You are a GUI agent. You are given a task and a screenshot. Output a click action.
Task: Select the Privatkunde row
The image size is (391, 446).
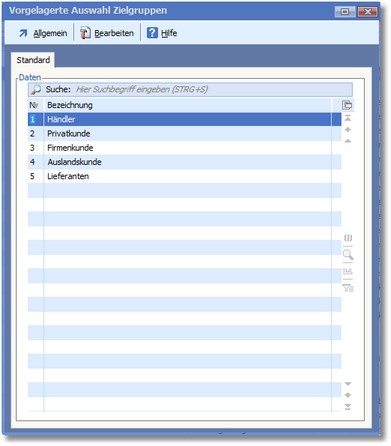click(184, 134)
